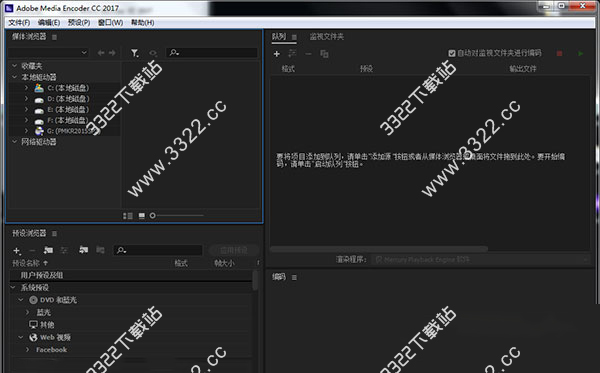
Task: Click the media browser search field
Action: tap(212, 53)
